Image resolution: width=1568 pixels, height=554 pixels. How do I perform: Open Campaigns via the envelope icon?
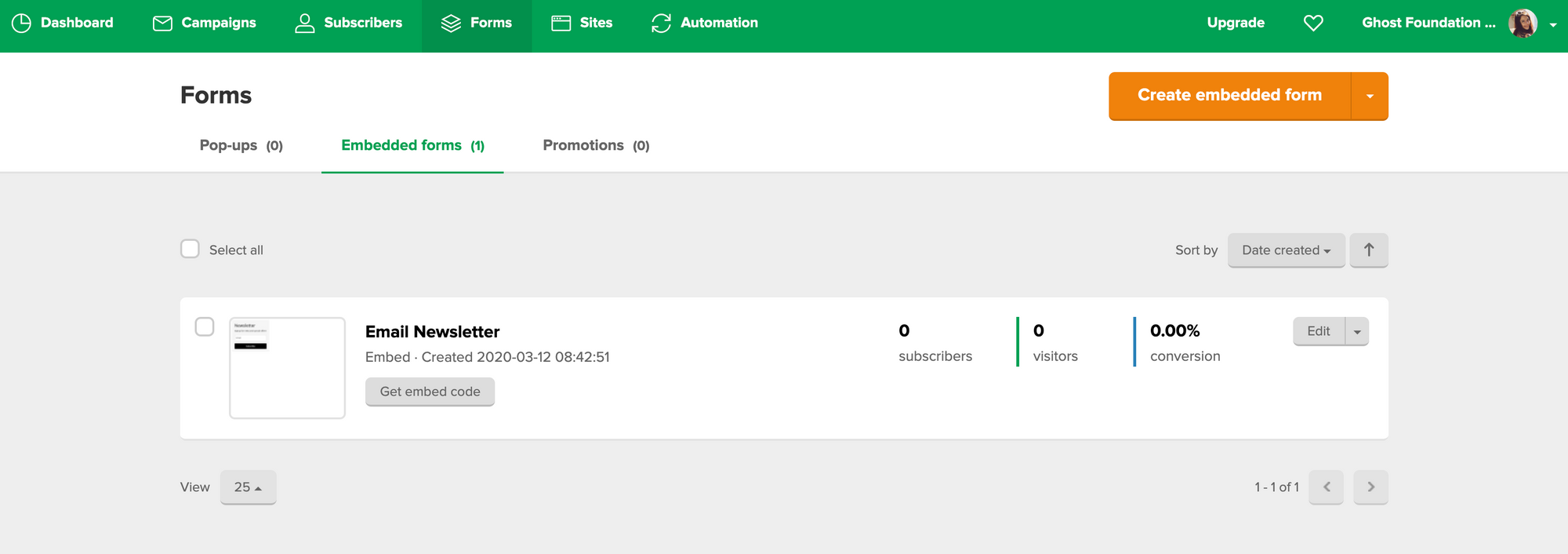click(x=162, y=24)
